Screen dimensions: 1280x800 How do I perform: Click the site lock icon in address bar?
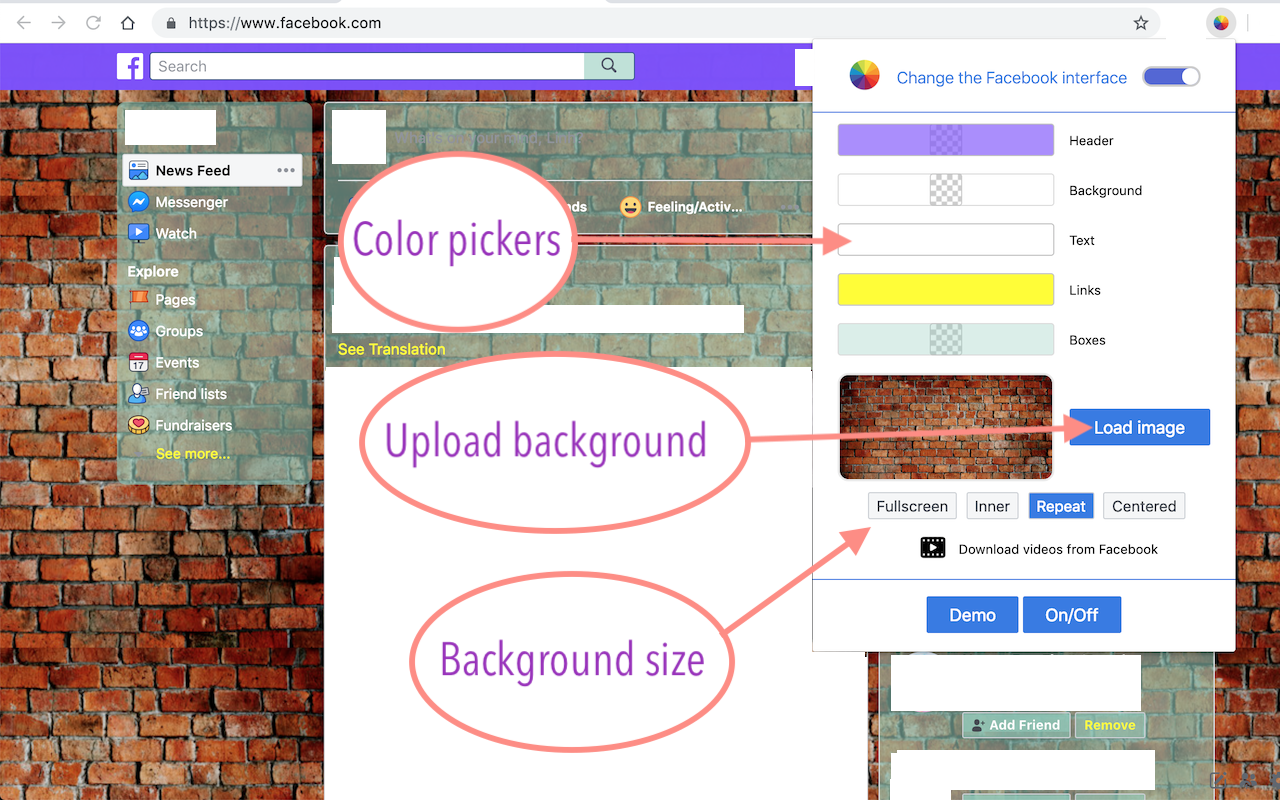[x=171, y=23]
